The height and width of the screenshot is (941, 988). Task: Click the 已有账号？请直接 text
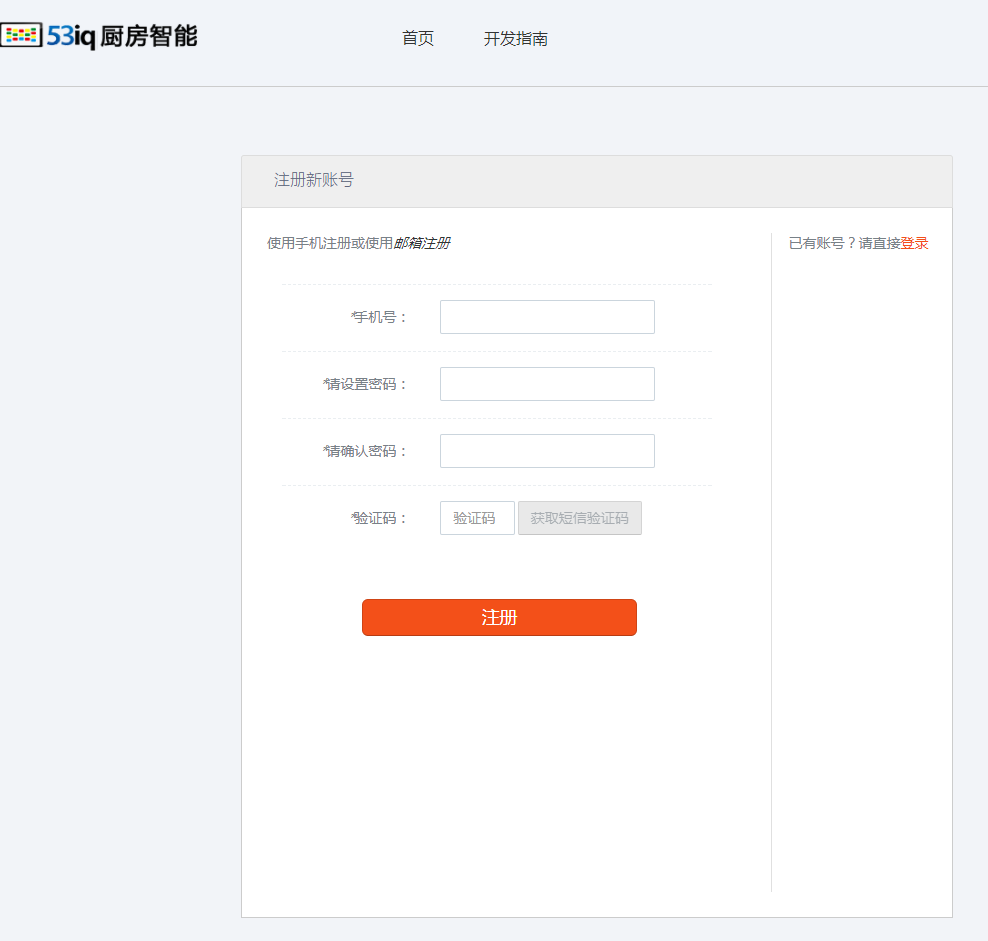click(844, 243)
